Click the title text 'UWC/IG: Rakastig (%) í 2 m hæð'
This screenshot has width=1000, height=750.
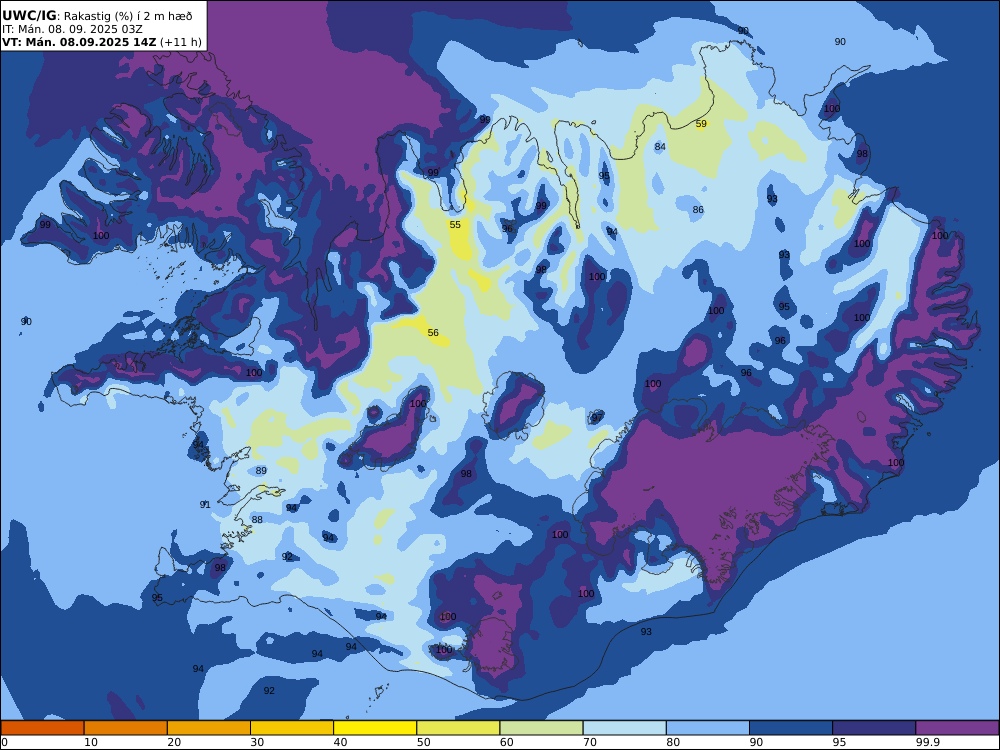pyautogui.click(x=97, y=16)
